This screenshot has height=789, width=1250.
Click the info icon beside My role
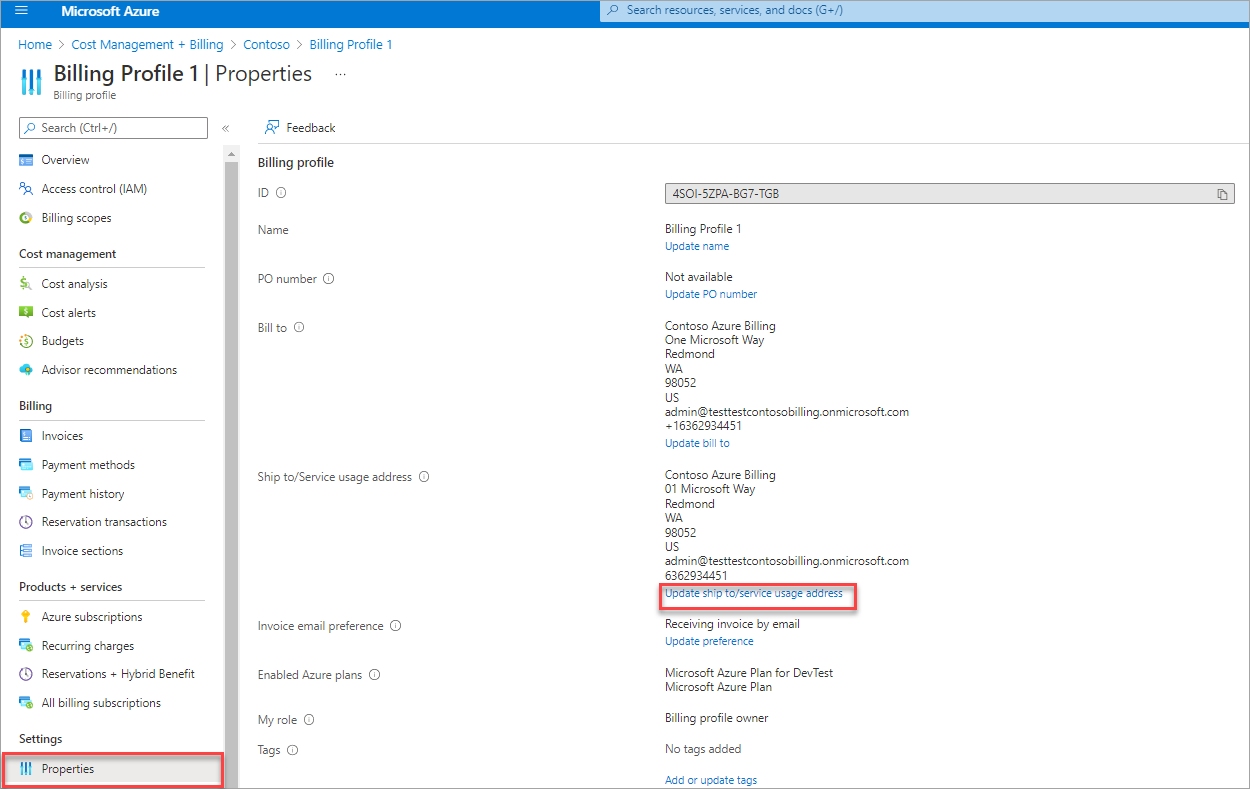pos(309,720)
